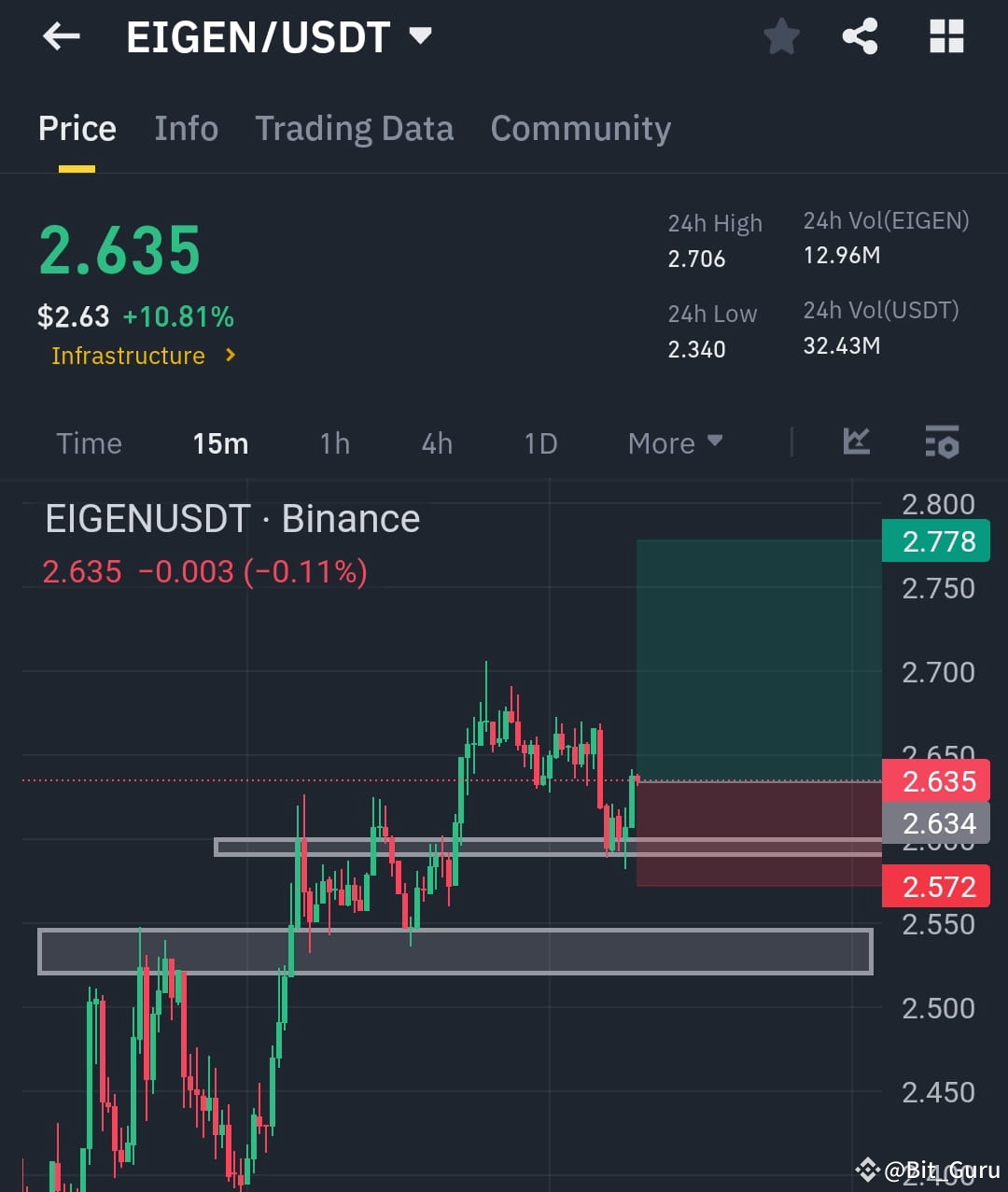The width and height of the screenshot is (1008, 1192).
Task: Open the Community tab
Action: click(x=581, y=128)
